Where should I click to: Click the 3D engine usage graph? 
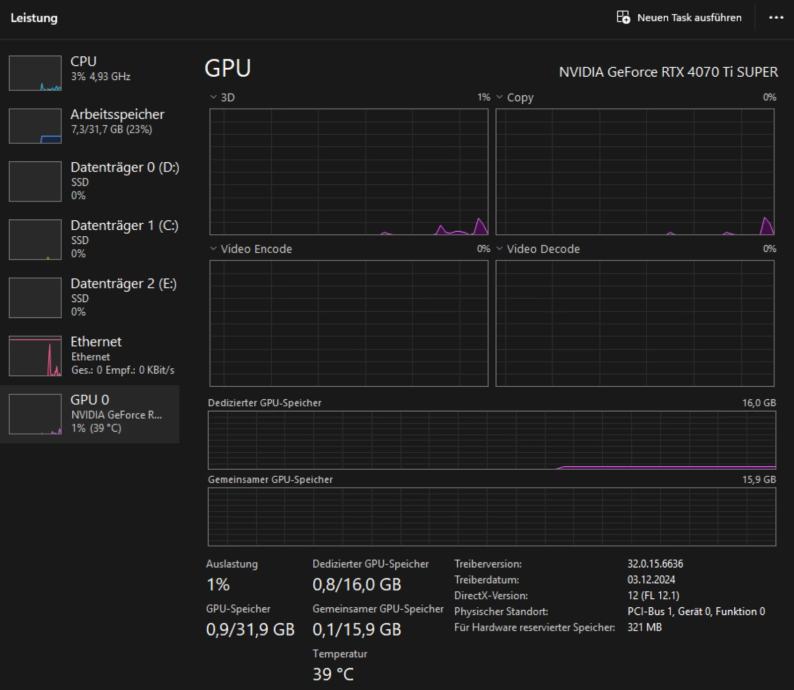point(349,172)
